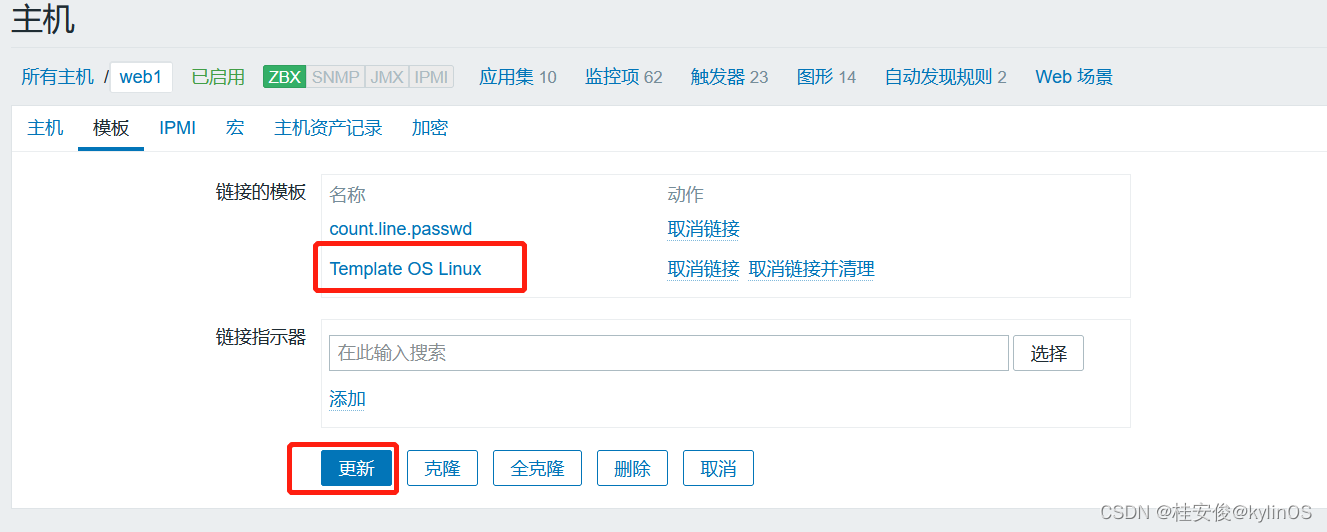This screenshot has width=1327, height=532.
Task: Open the 触发器 triggers page
Action: 729,77
